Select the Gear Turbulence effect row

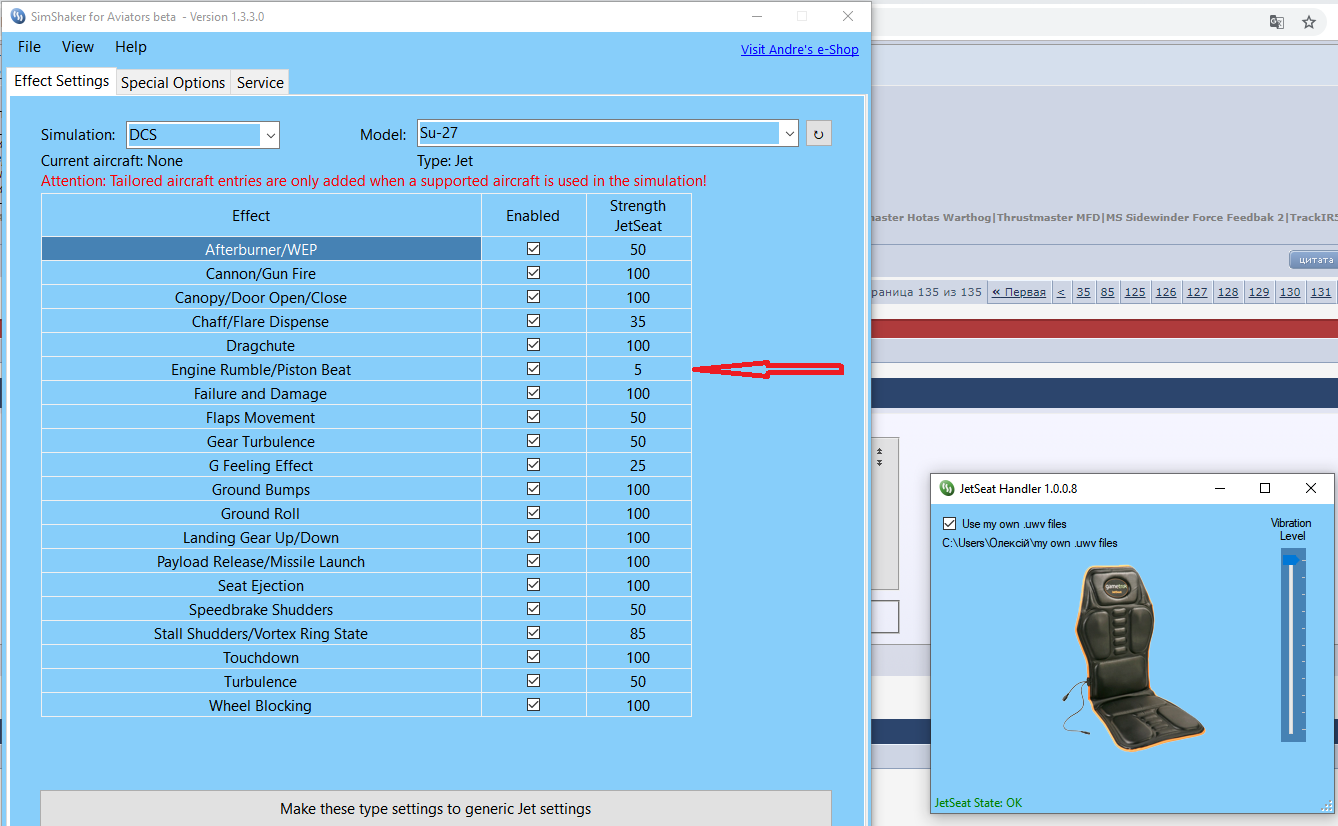point(261,441)
